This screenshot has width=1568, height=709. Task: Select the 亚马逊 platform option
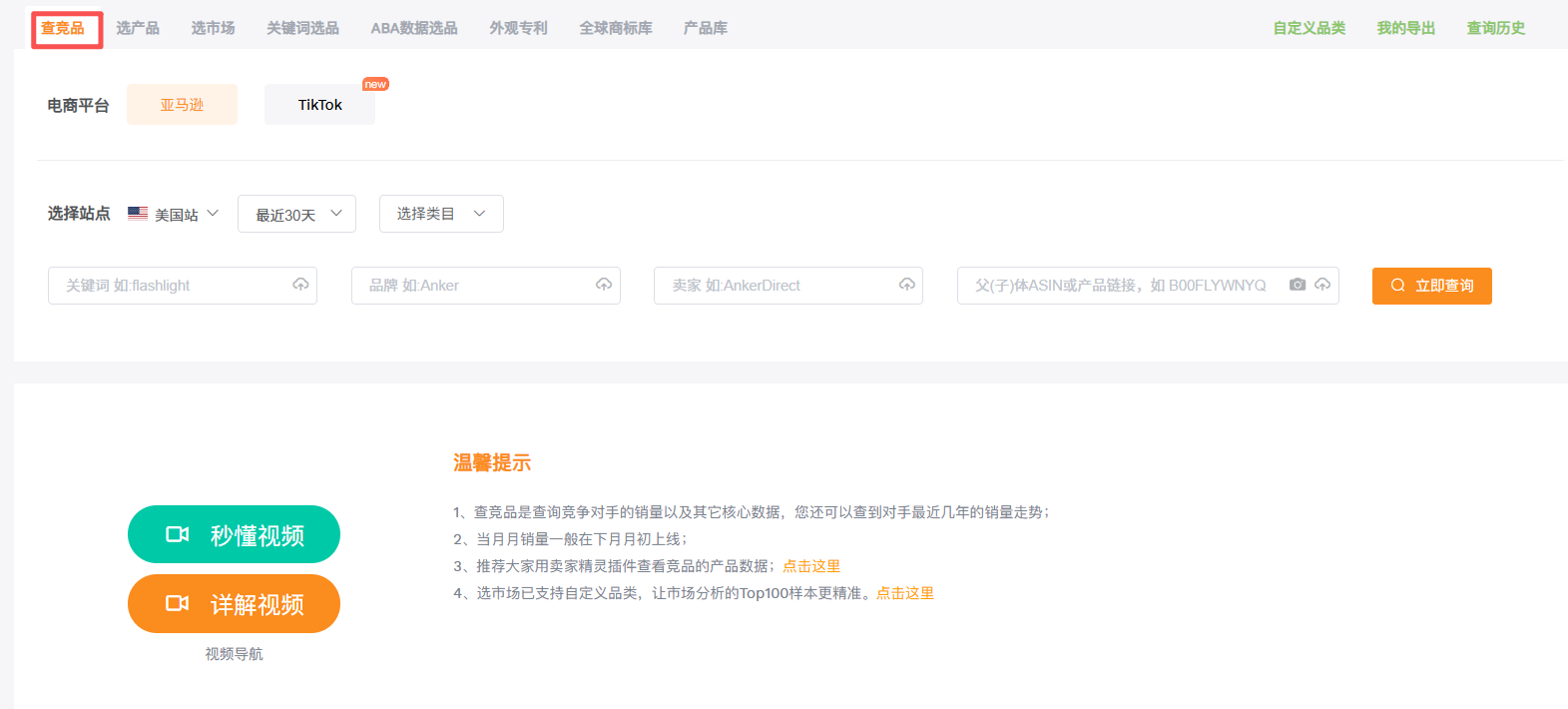[x=182, y=105]
